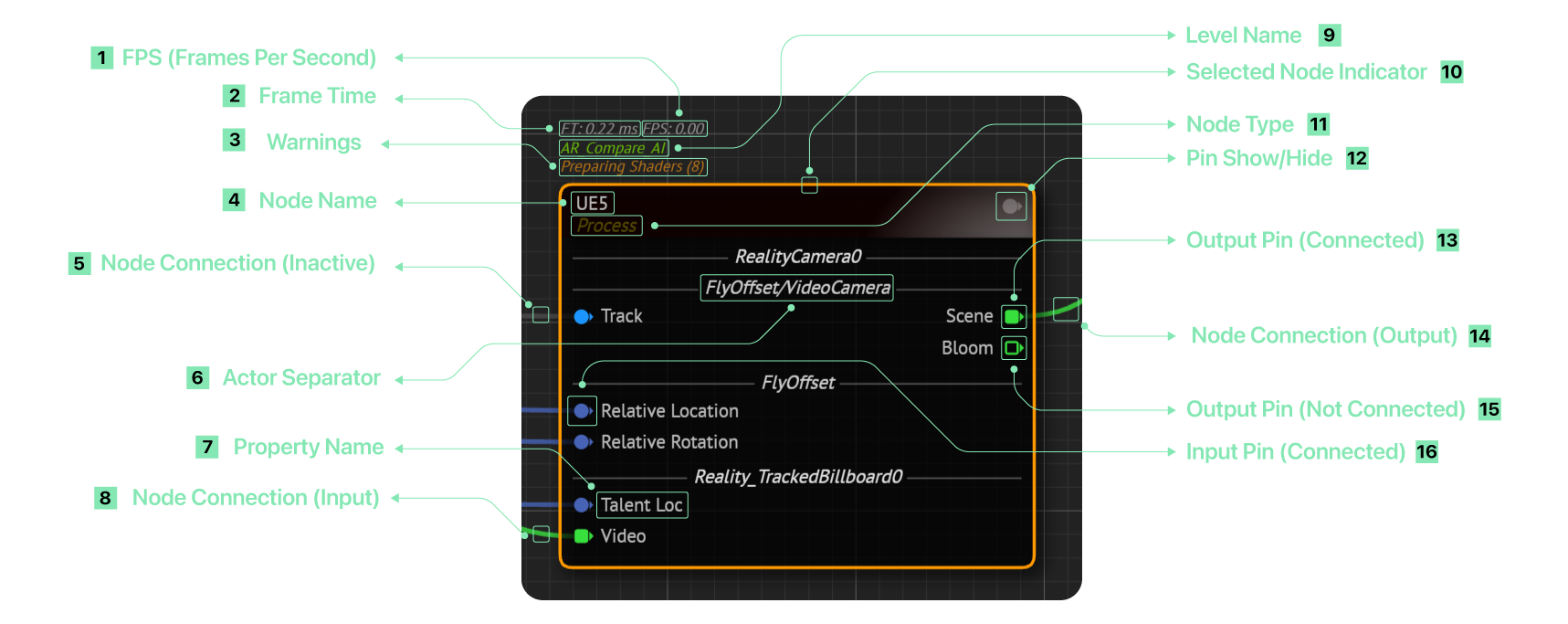Click the selected node indicator box on top

809,185
